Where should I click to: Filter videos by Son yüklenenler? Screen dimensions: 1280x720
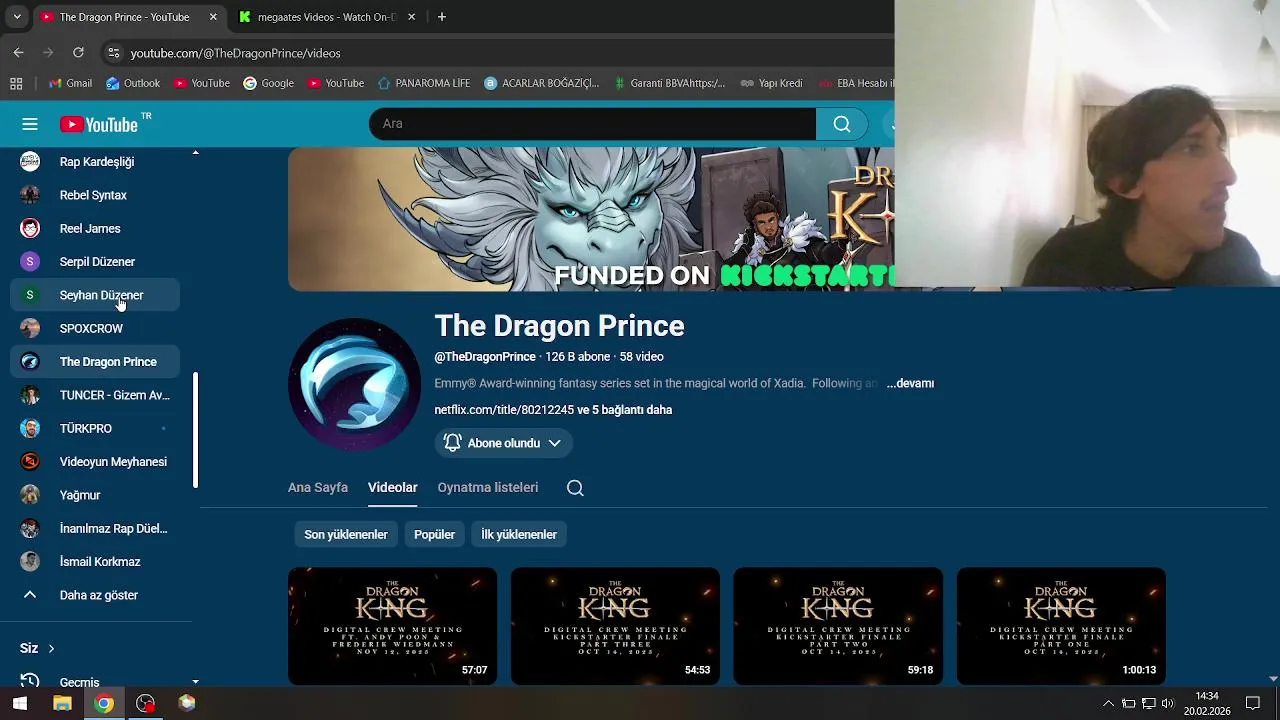click(346, 535)
